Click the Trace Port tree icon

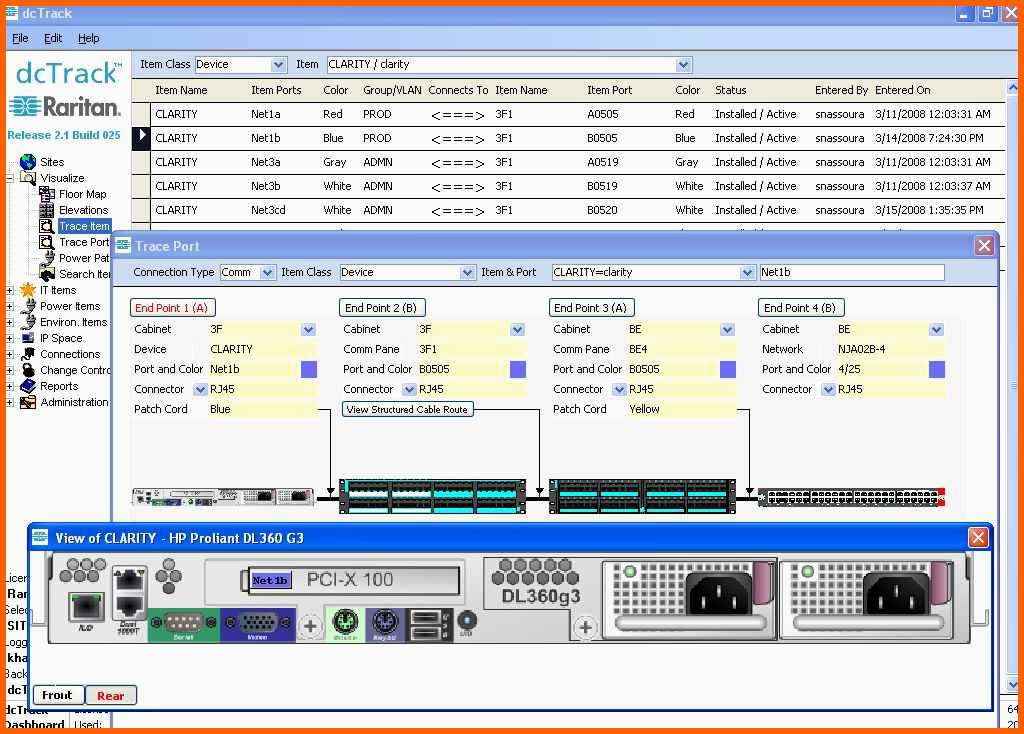[46, 242]
